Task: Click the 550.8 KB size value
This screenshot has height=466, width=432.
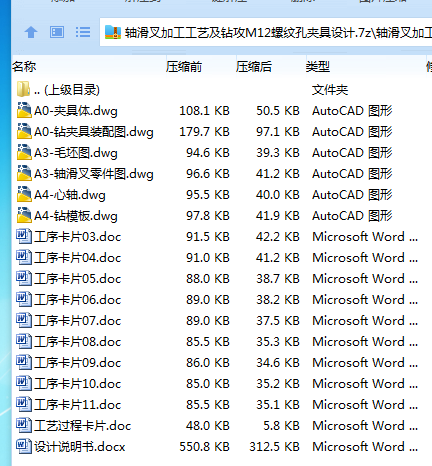Action: pos(205,447)
